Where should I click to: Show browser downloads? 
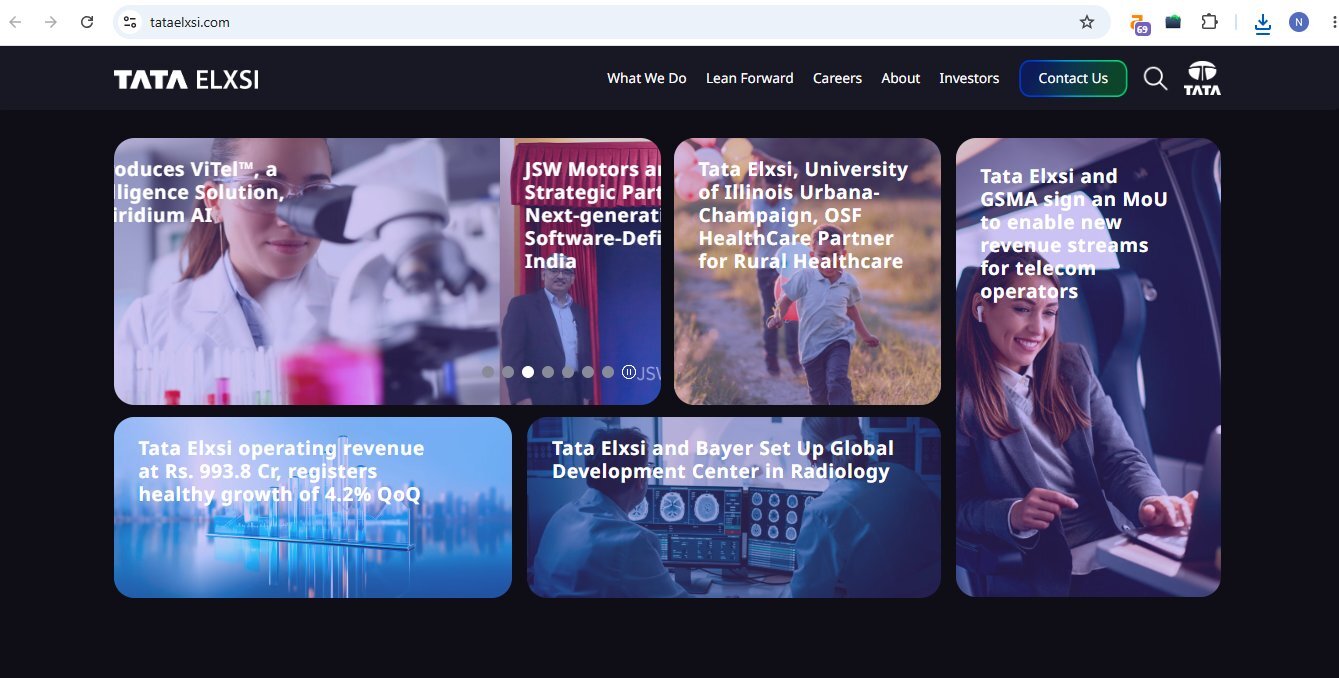point(1263,23)
